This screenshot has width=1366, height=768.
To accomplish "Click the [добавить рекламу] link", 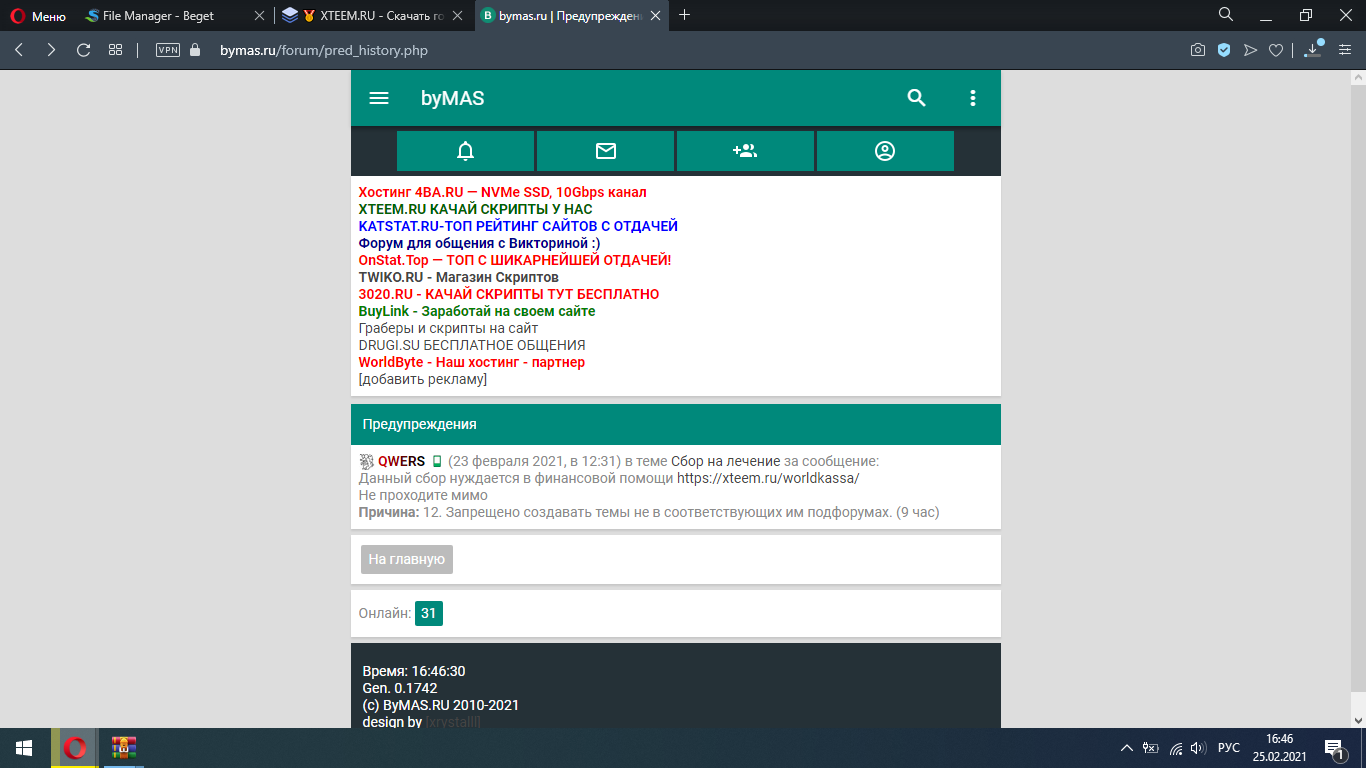I will pyautogui.click(x=422, y=379).
